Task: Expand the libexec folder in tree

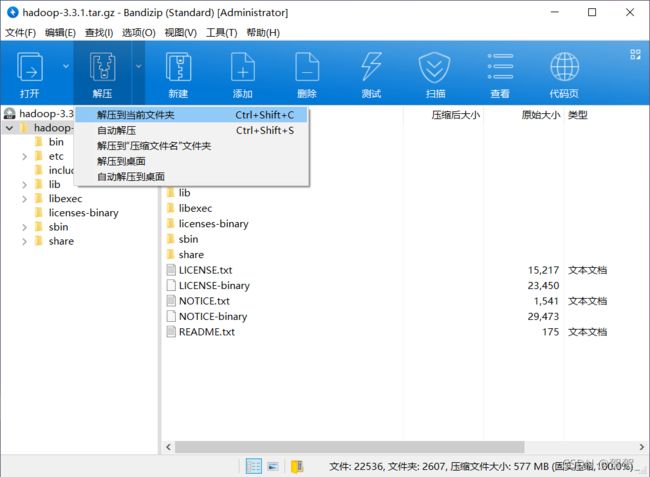Action: click(24, 199)
